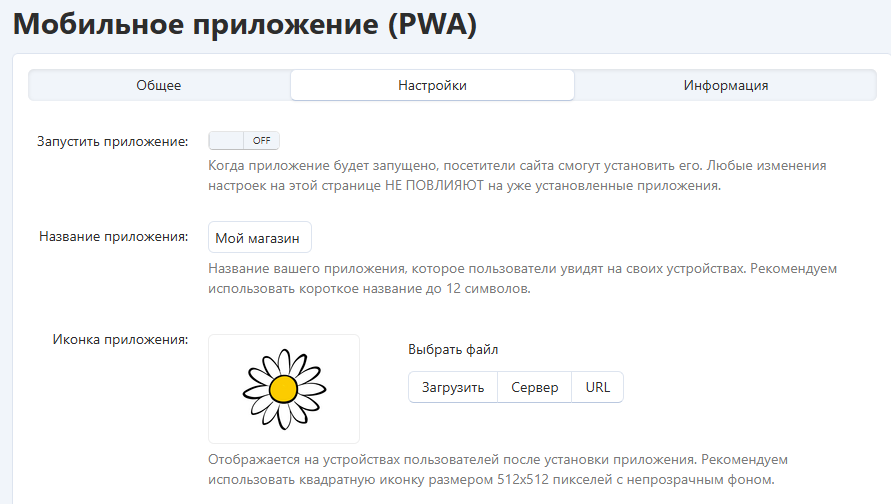This screenshot has width=891, height=504.
Task: Enable the Запустить приложение switch
Action: [x=244, y=141]
